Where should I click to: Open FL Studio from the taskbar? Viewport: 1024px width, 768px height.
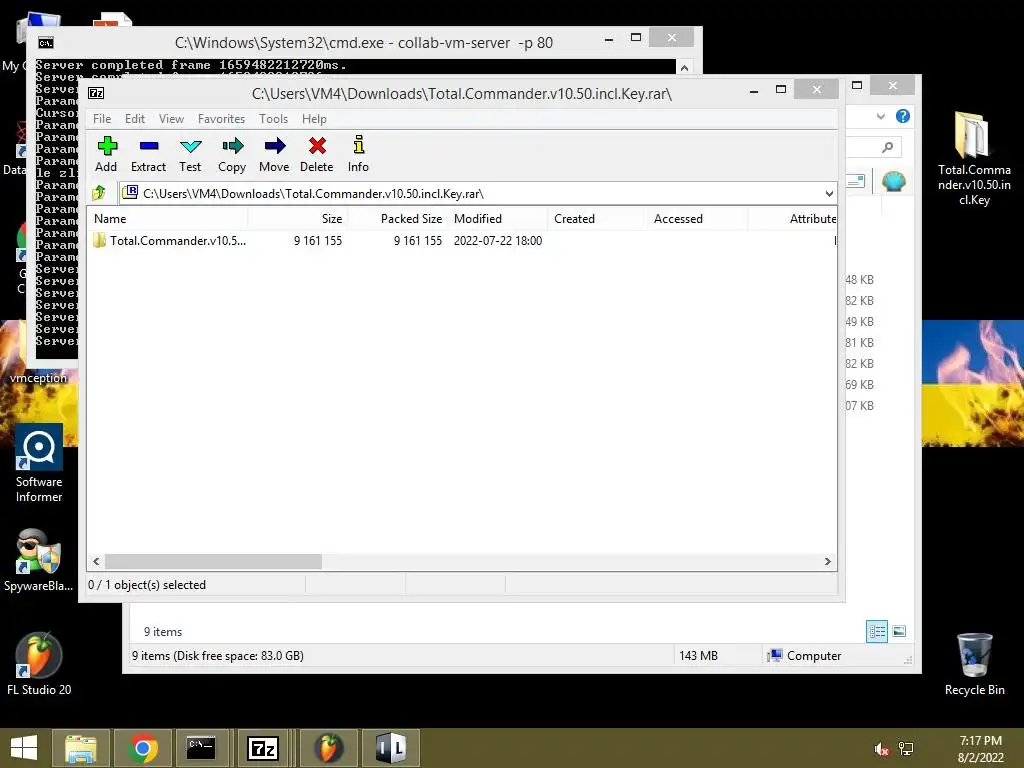tap(328, 748)
